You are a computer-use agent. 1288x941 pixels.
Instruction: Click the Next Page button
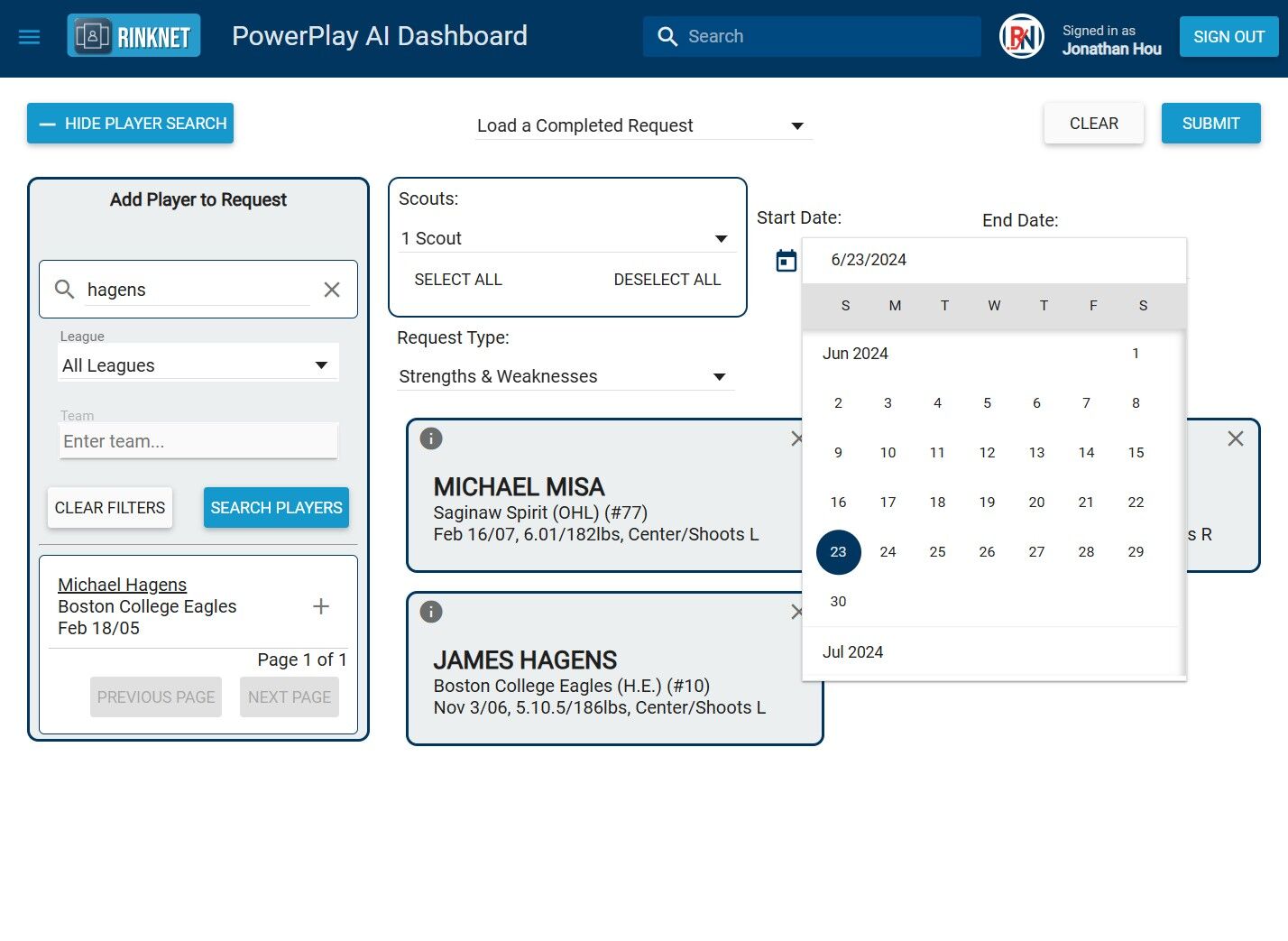[x=290, y=697]
